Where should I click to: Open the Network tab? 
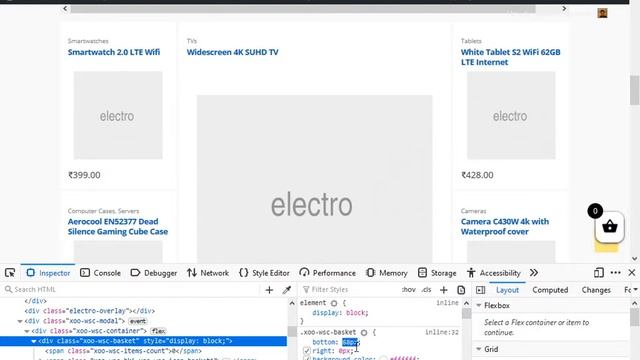coord(208,273)
